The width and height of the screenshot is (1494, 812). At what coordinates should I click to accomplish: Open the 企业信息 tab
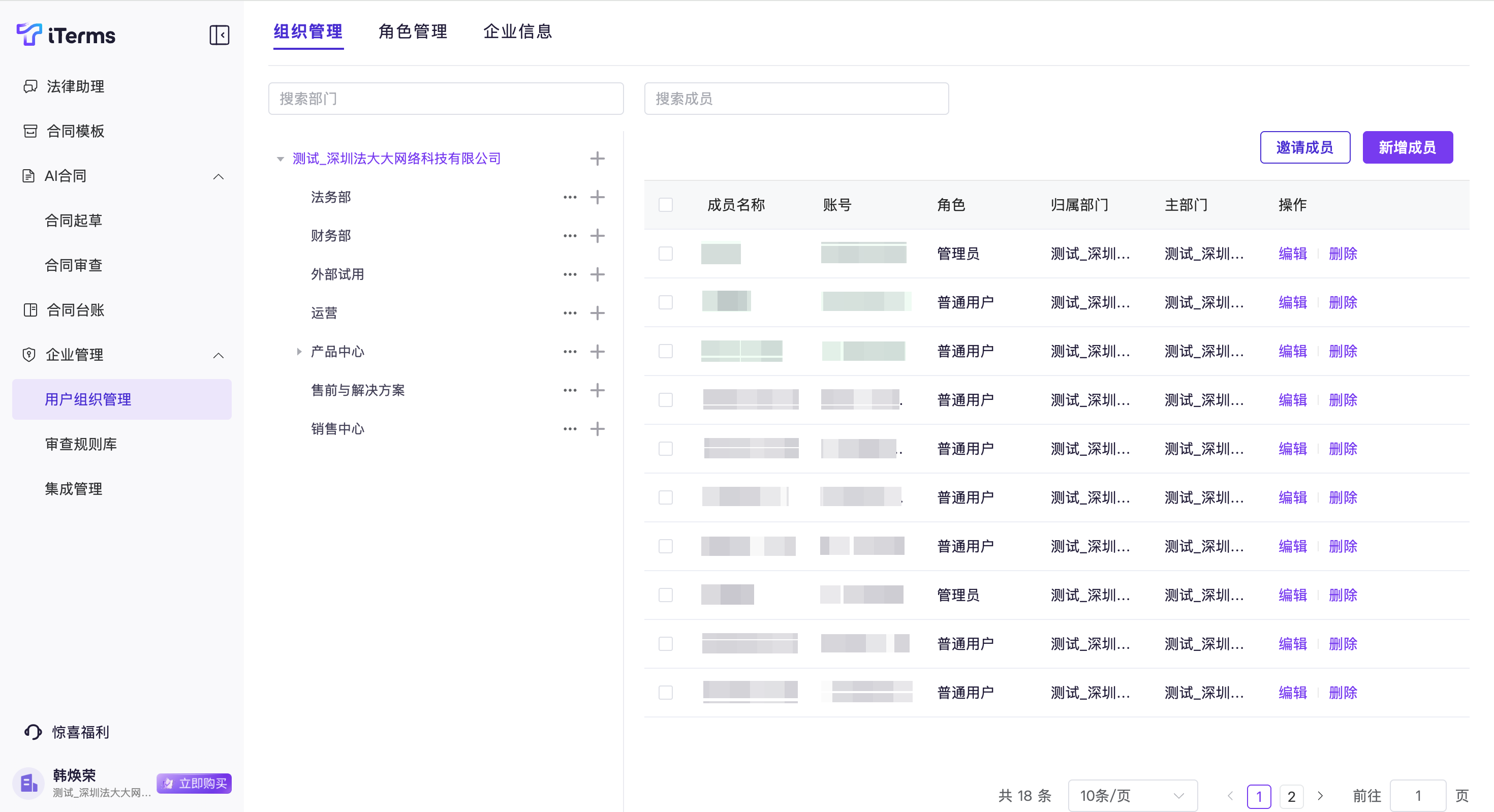click(x=517, y=32)
